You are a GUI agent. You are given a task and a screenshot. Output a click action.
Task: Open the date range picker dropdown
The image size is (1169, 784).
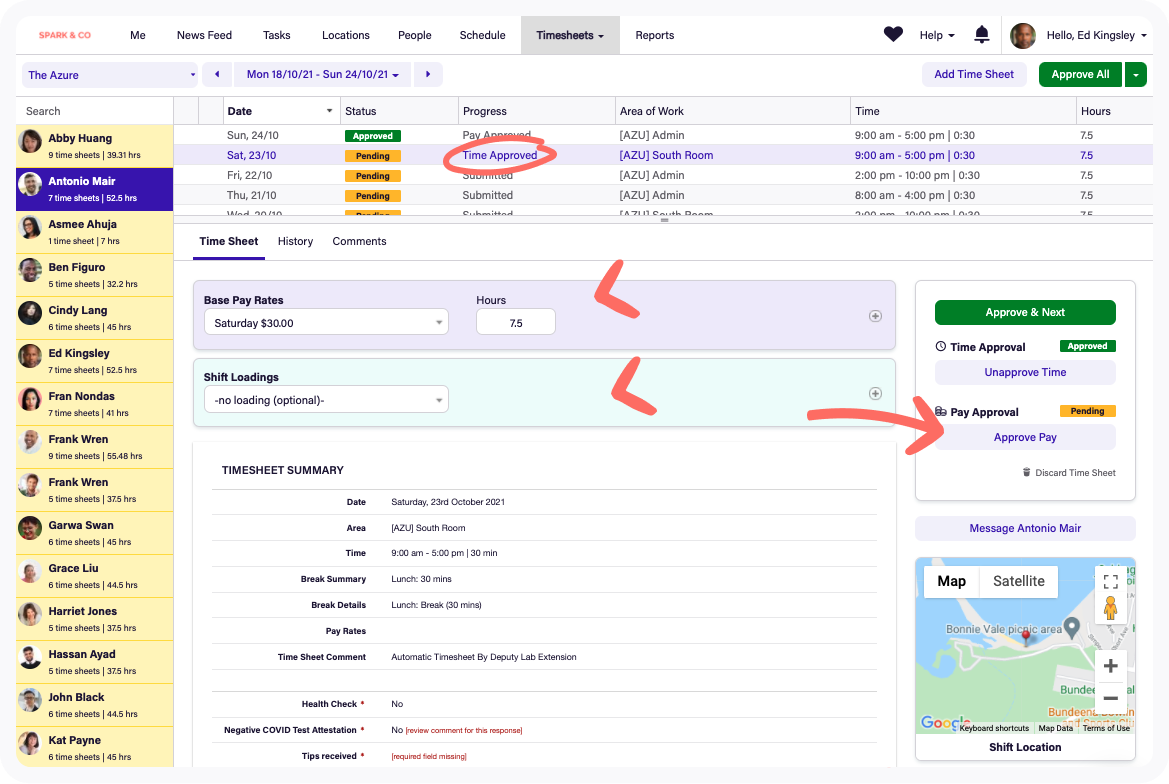coord(322,75)
